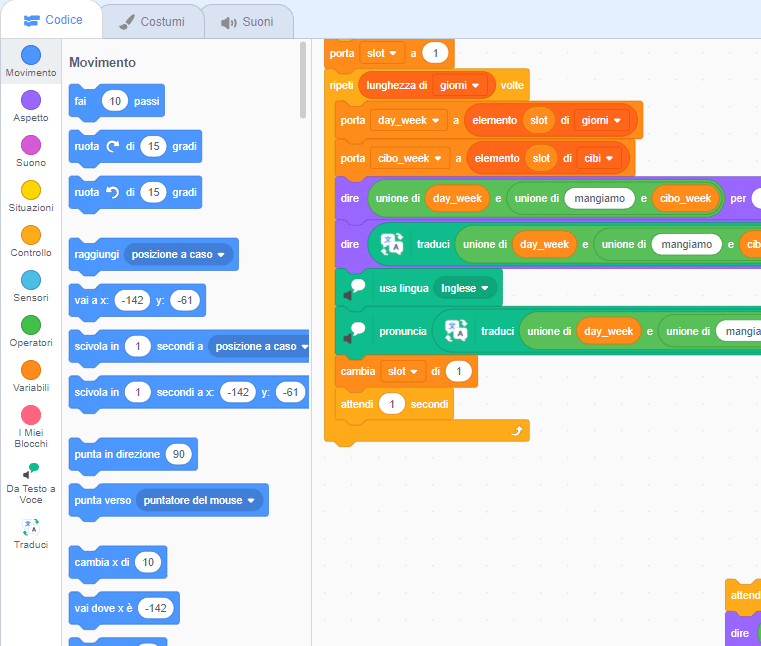
Task: Show the Sensori blocks category
Action: coord(31,280)
